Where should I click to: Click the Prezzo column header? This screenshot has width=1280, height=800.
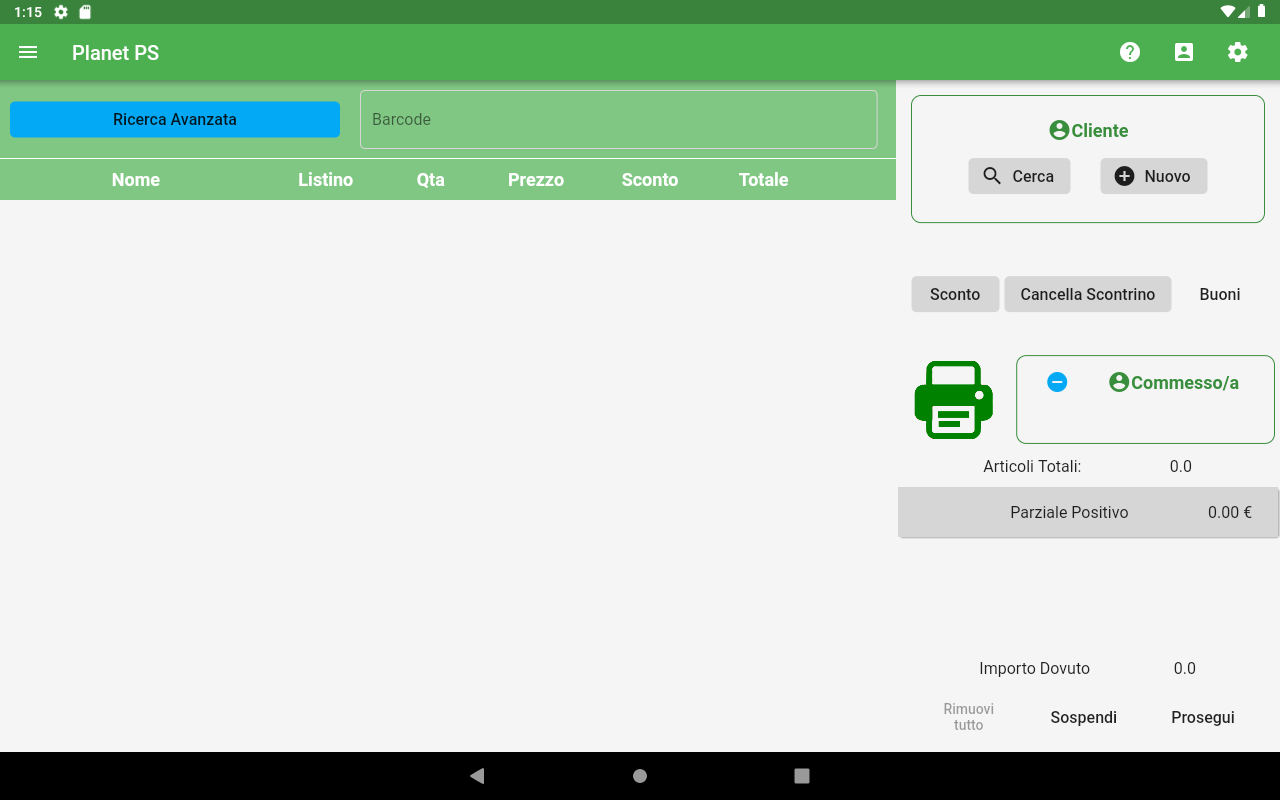coord(536,180)
